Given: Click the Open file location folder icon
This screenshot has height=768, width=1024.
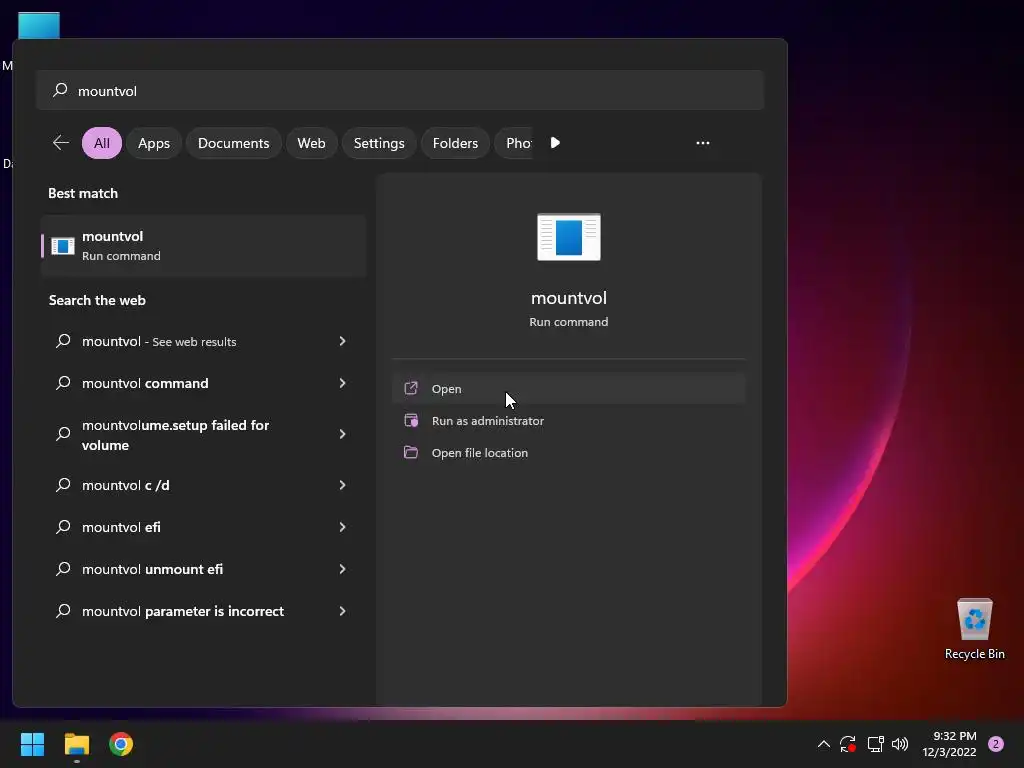Looking at the screenshot, I should (x=411, y=452).
